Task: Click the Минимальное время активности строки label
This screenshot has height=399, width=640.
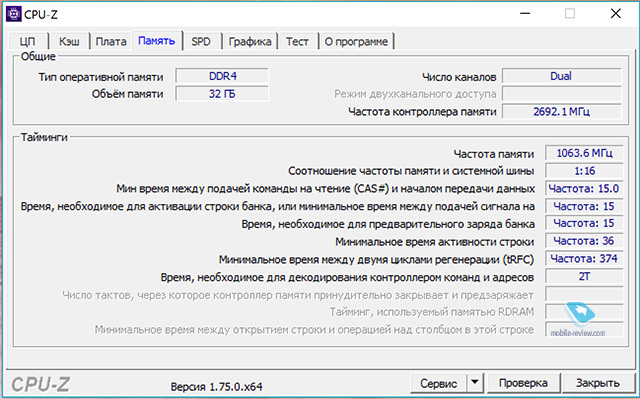Action: (435, 242)
